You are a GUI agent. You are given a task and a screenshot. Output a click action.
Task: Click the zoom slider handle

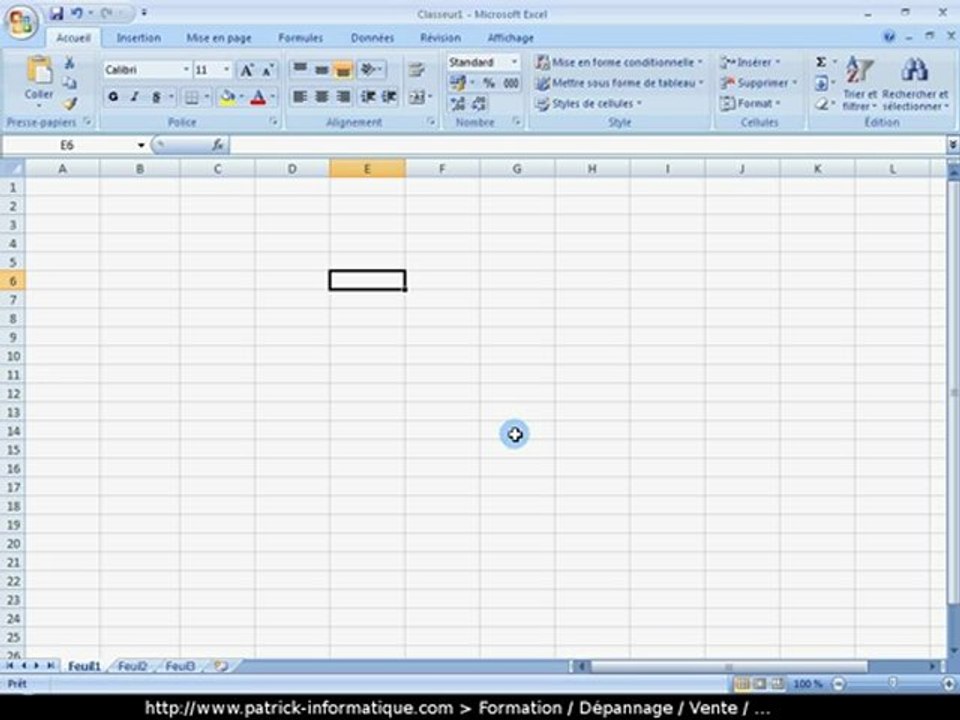click(x=893, y=683)
